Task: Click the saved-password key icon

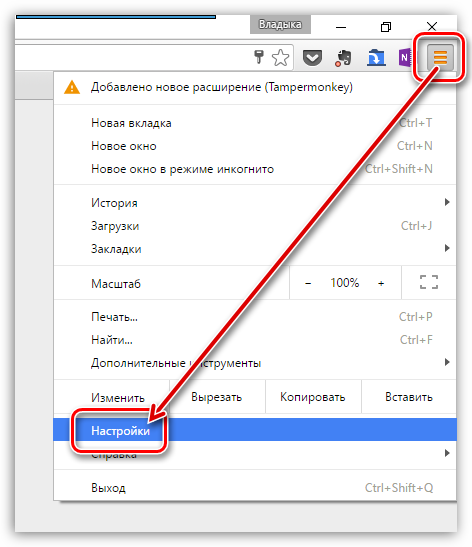Action: 259,57
